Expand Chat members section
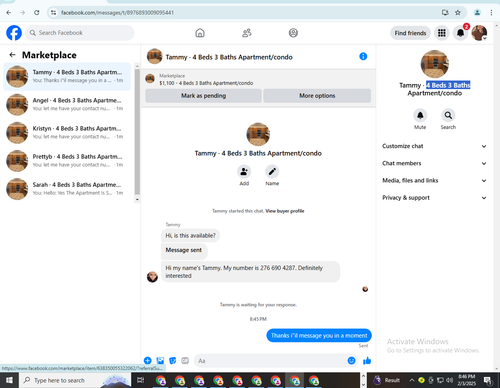The width and height of the screenshot is (500, 388). 434,163
